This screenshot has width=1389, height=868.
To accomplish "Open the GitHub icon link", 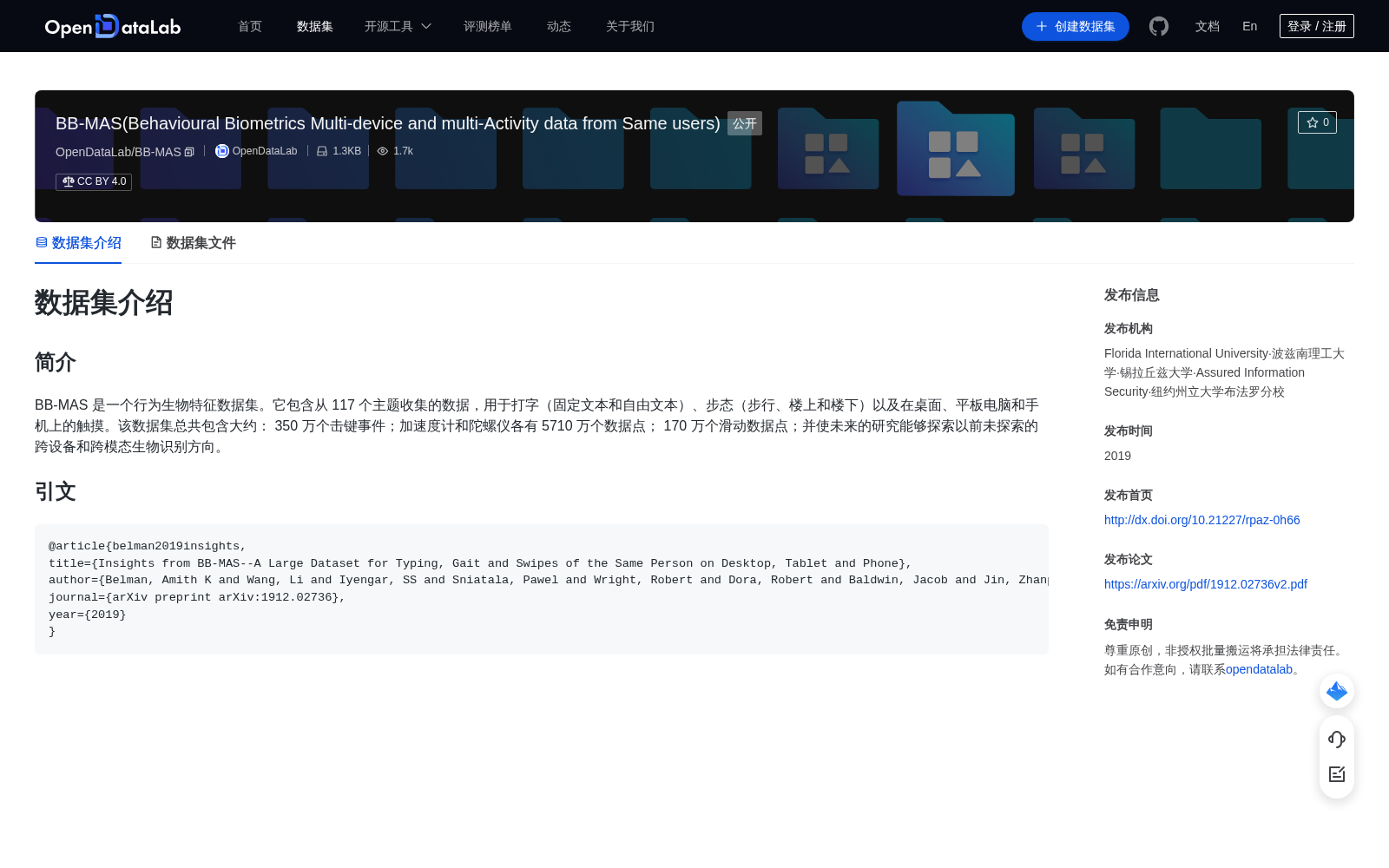I will tap(1159, 27).
